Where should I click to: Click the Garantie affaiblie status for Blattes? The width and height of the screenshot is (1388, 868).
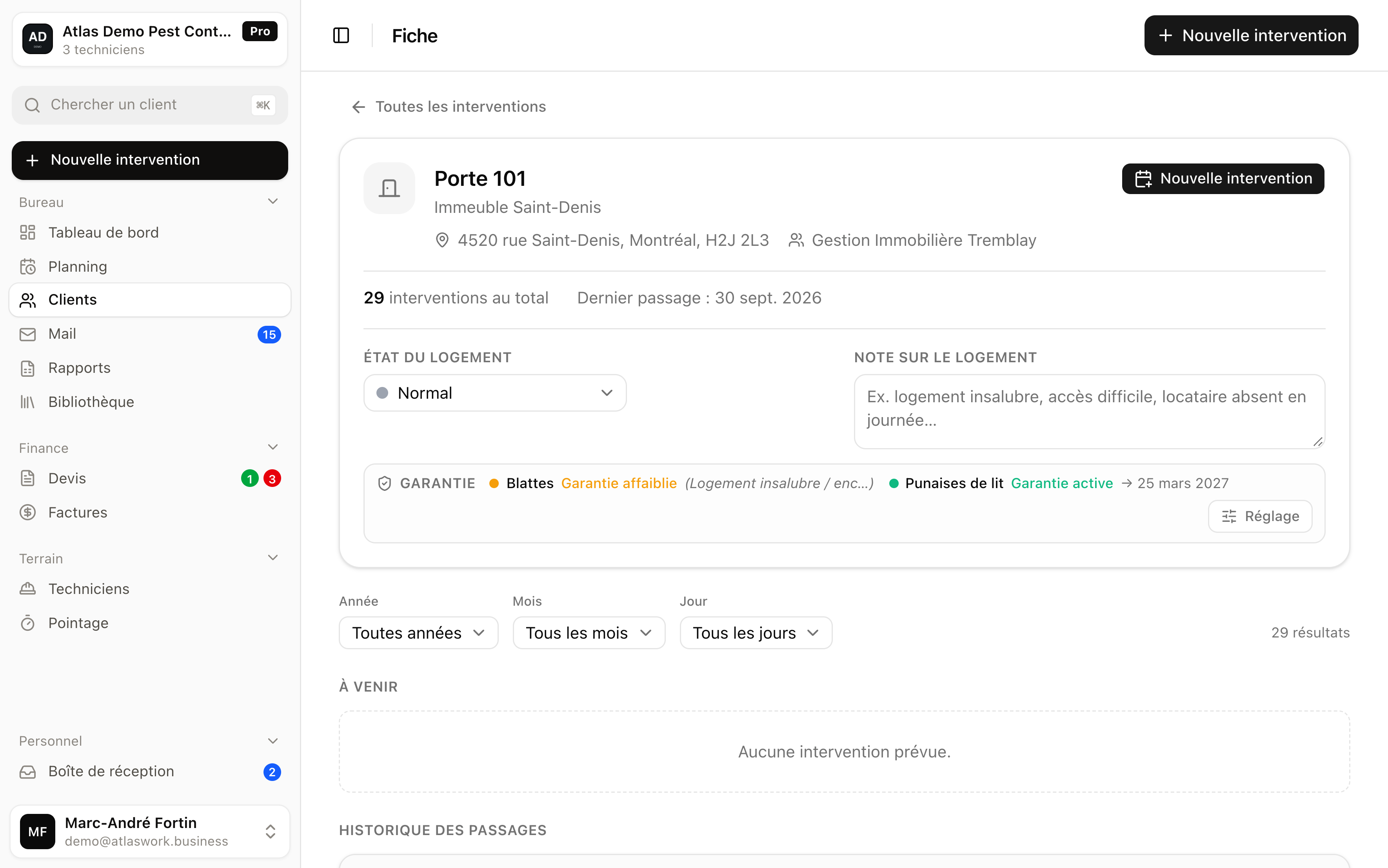619,483
